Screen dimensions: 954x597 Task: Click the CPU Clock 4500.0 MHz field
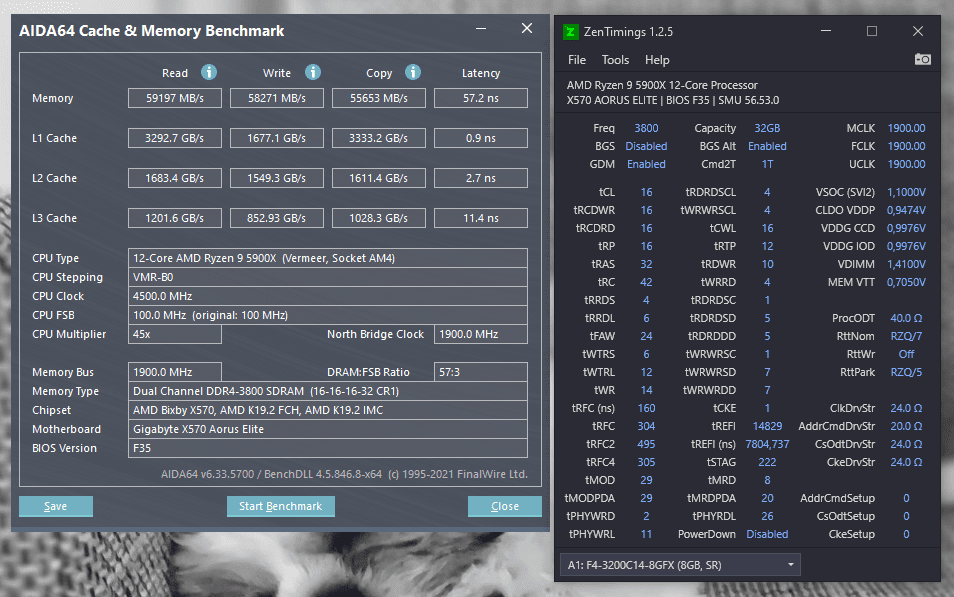point(327,296)
